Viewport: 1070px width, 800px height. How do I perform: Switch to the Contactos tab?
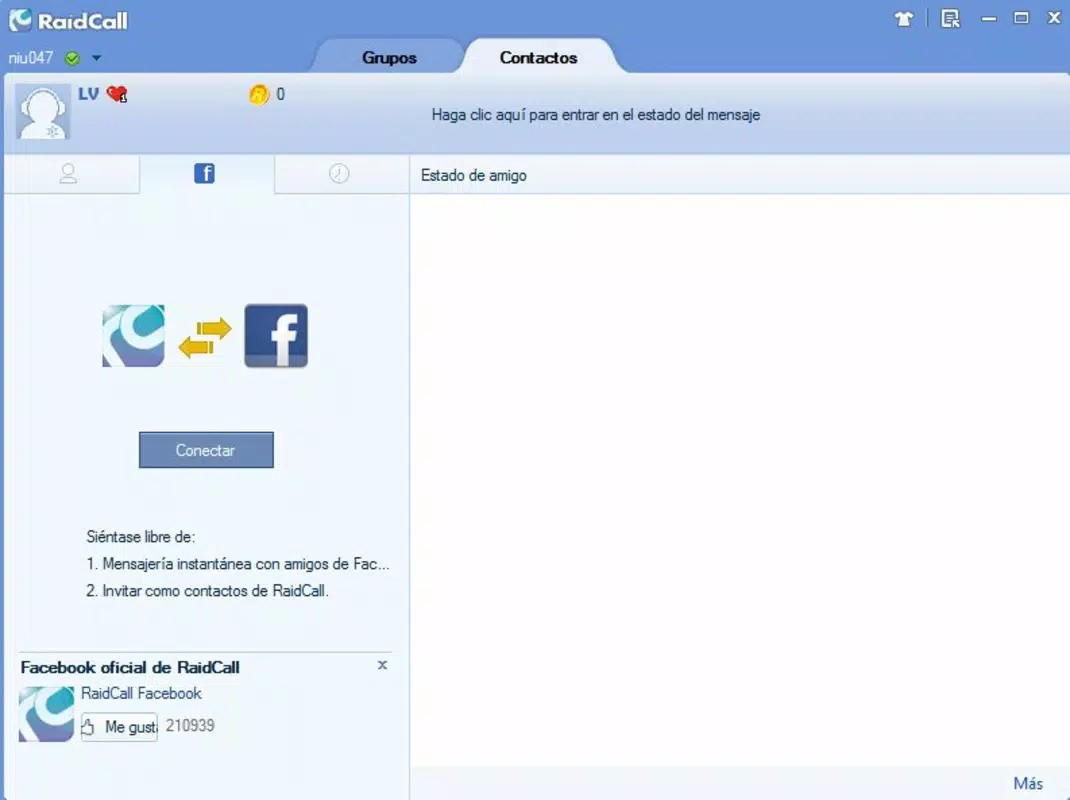[538, 57]
